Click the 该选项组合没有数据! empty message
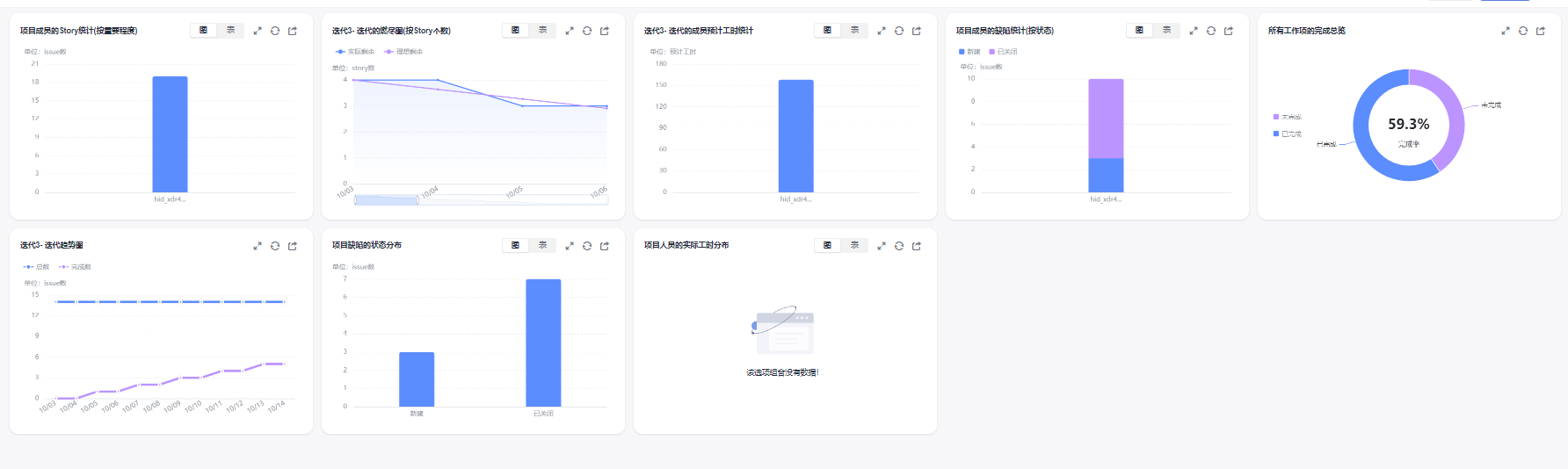This screenshot has height=469, width=1568. pos(782,372)
